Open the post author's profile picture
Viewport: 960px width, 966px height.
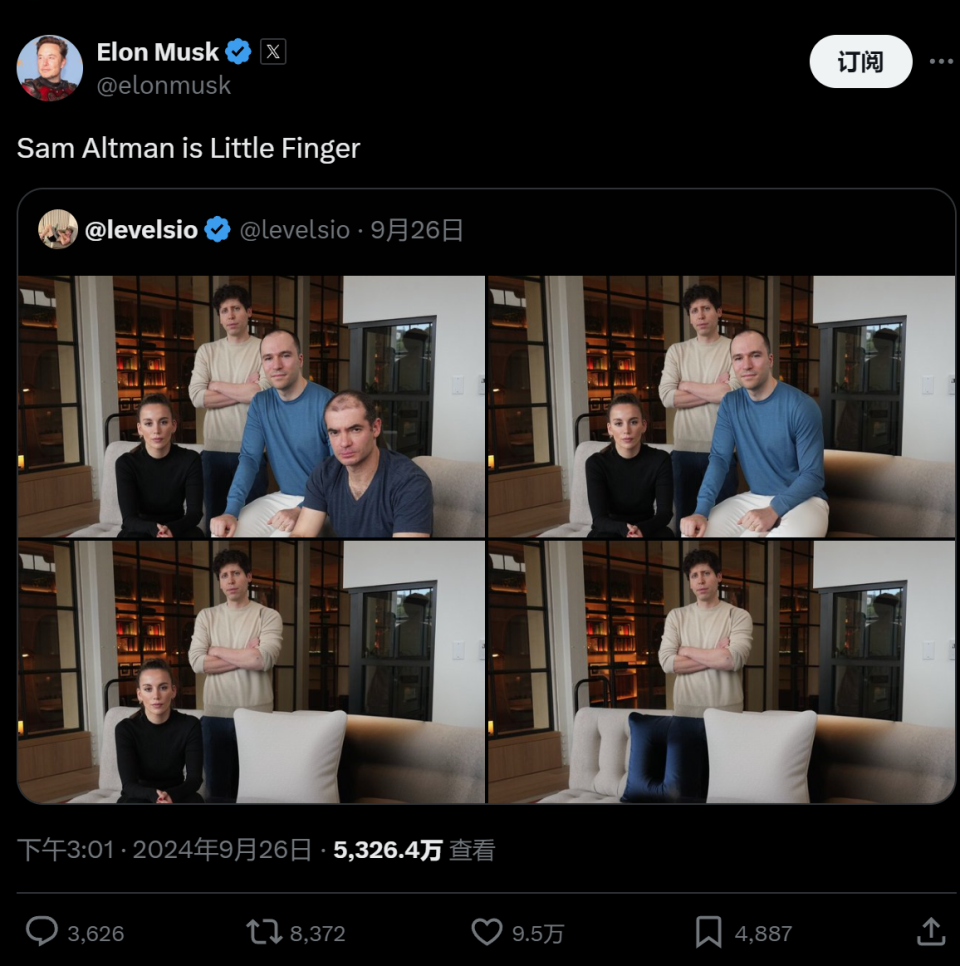(x=49, y=67)
